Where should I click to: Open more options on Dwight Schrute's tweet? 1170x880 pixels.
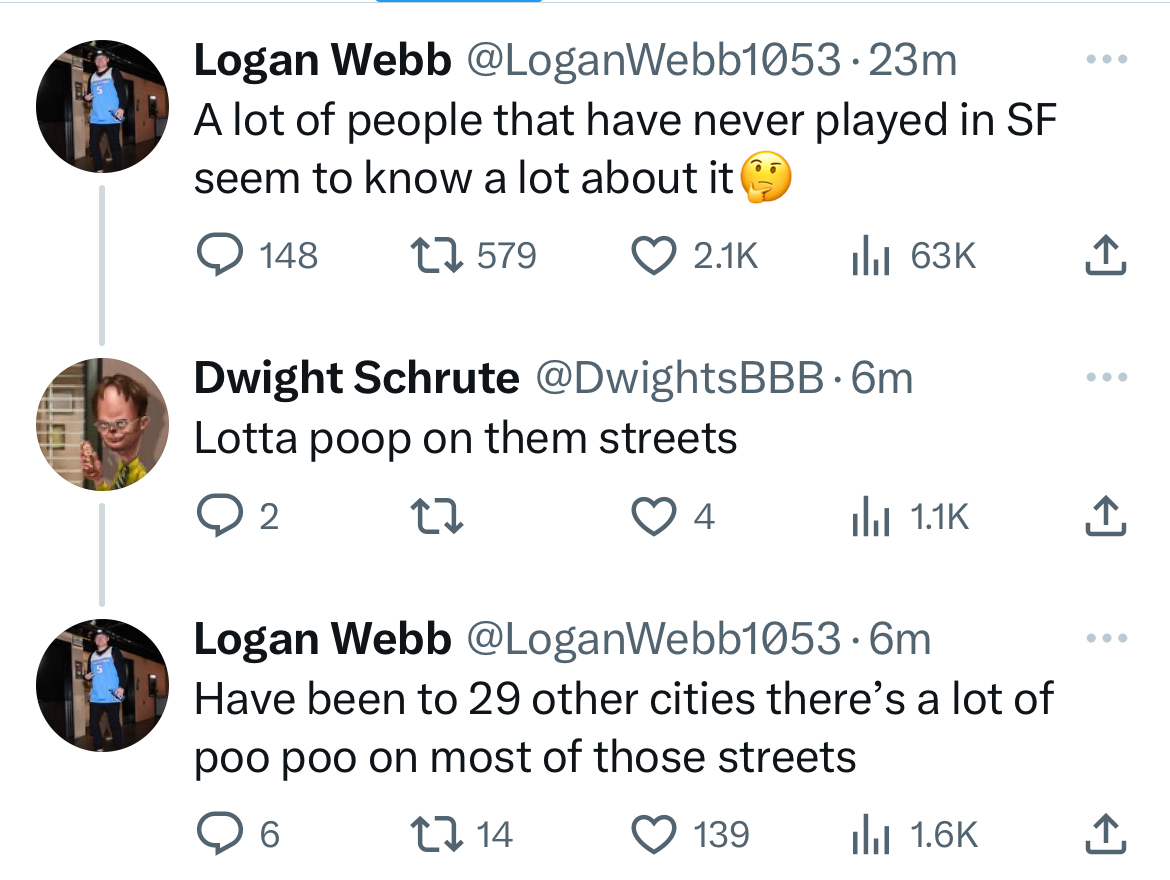click(1107, 378)
